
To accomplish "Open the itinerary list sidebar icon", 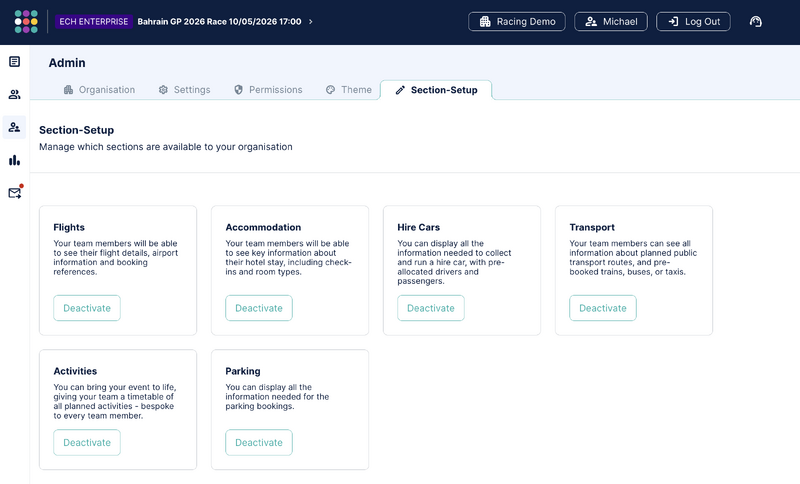I will pos(14,62).
